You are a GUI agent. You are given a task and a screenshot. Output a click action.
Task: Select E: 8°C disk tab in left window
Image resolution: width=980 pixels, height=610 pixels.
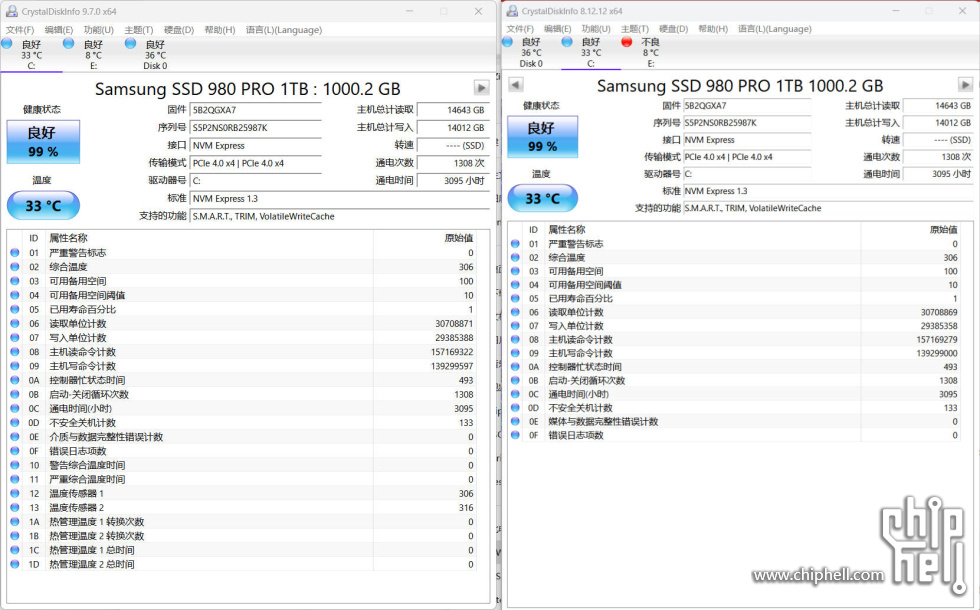93,54
